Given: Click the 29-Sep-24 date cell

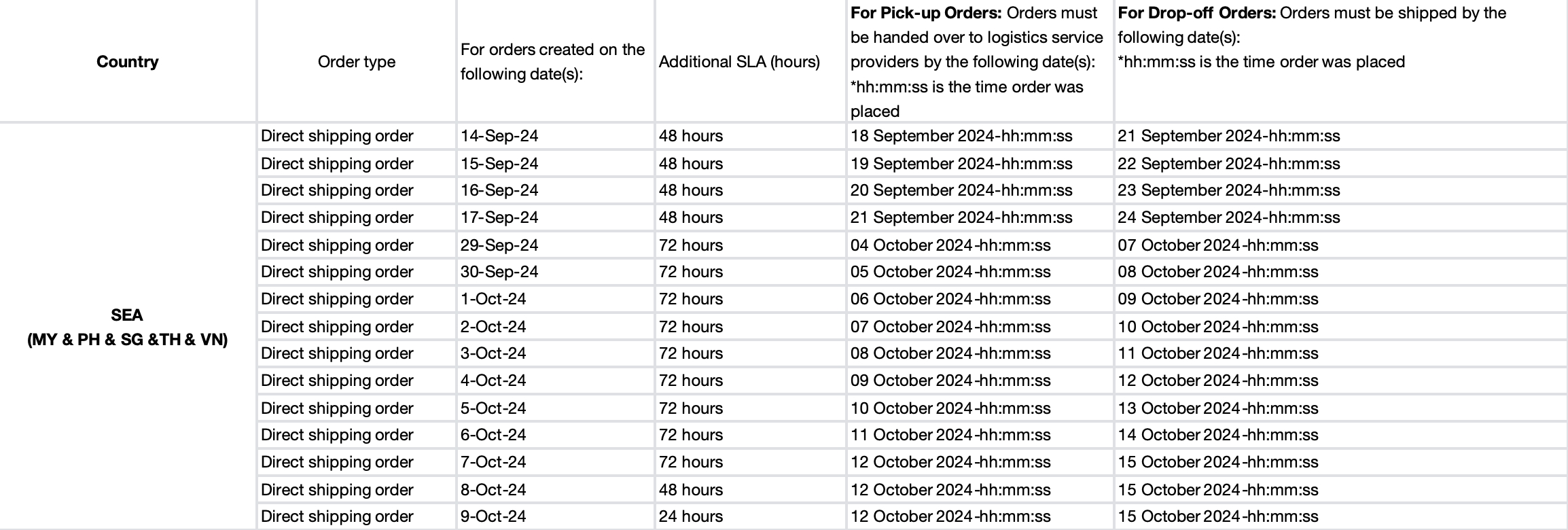Looking at the screenshot, I should [x=499, y=245].
